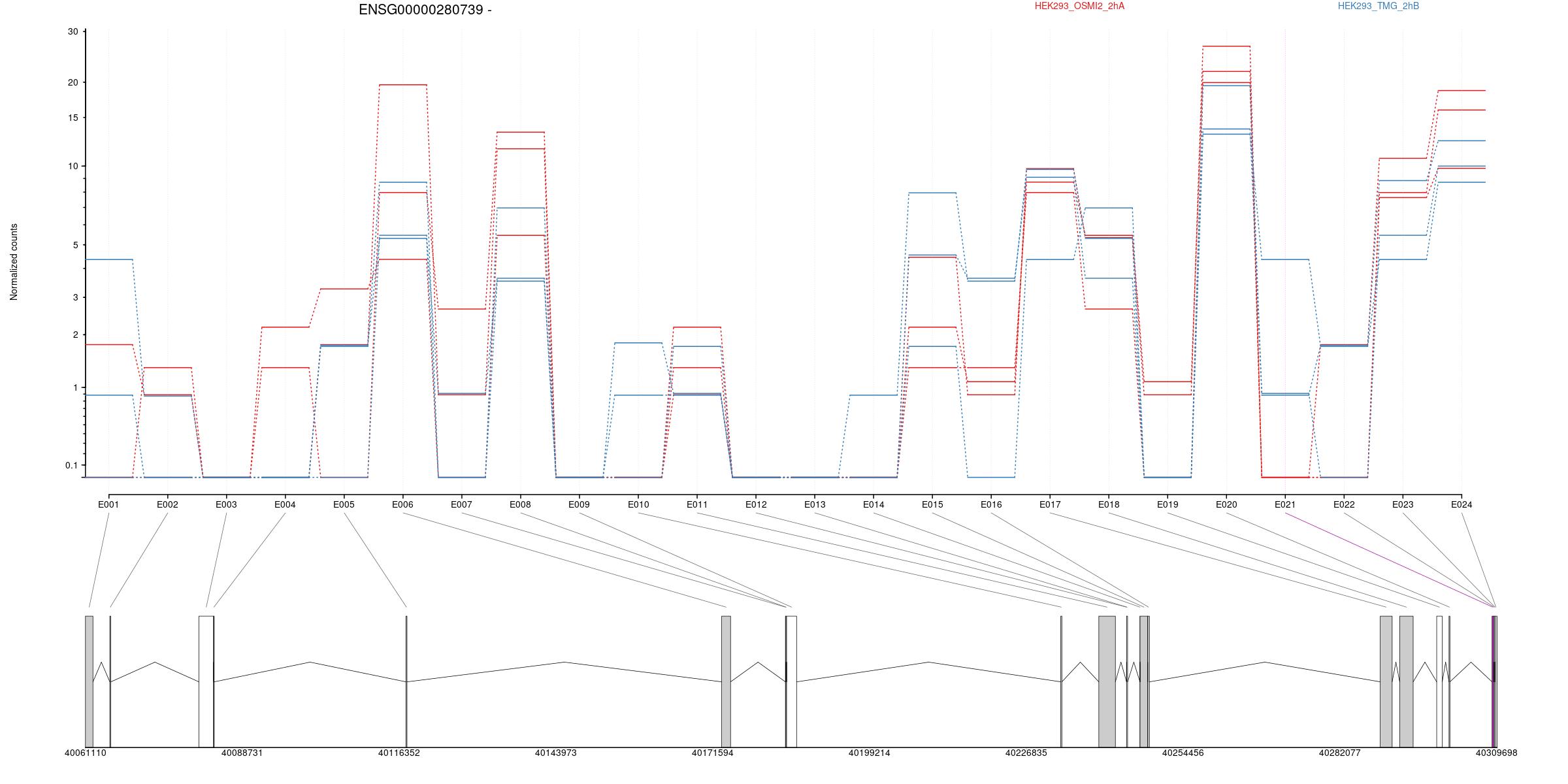Viewport: 1568px width, 784px height.
Task: Click exon label E023
Action: point(1403,504)
